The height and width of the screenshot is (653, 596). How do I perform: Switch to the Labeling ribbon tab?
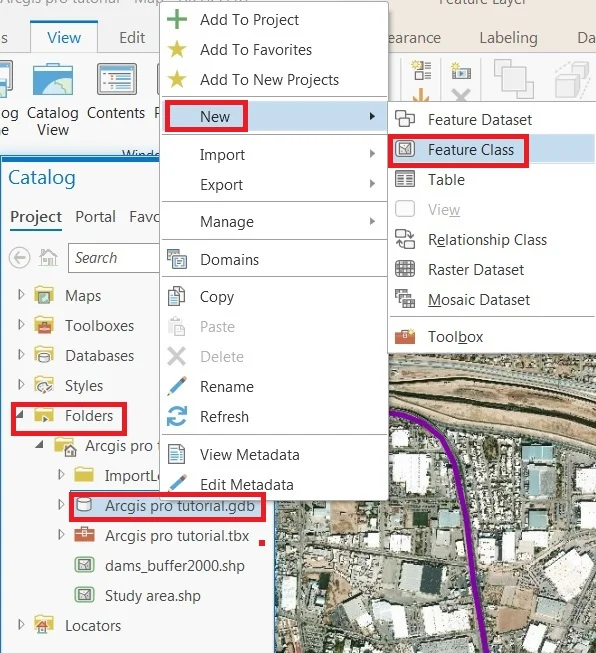(509, 37)
